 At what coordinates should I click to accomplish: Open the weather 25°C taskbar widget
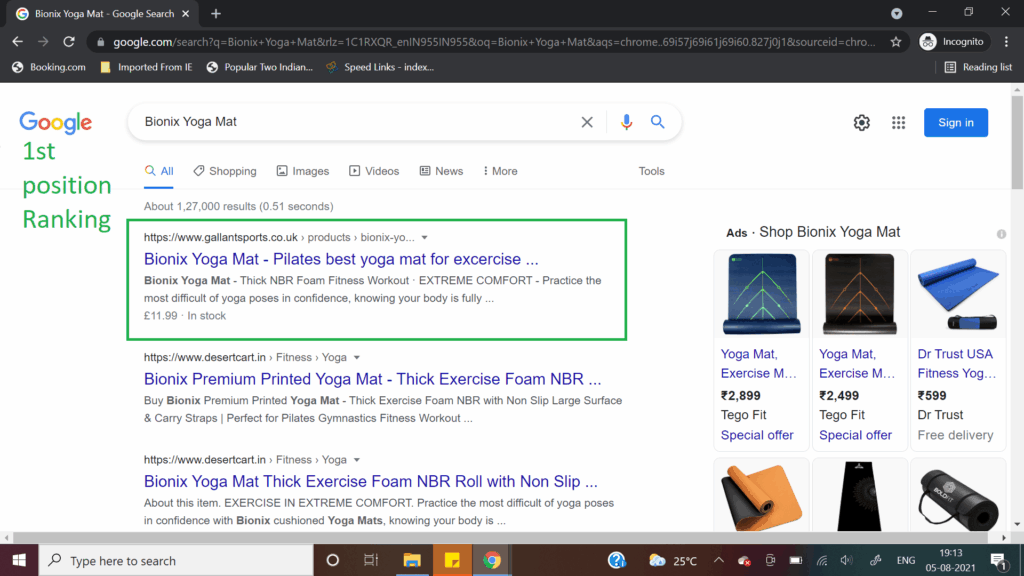pos(673,560)
